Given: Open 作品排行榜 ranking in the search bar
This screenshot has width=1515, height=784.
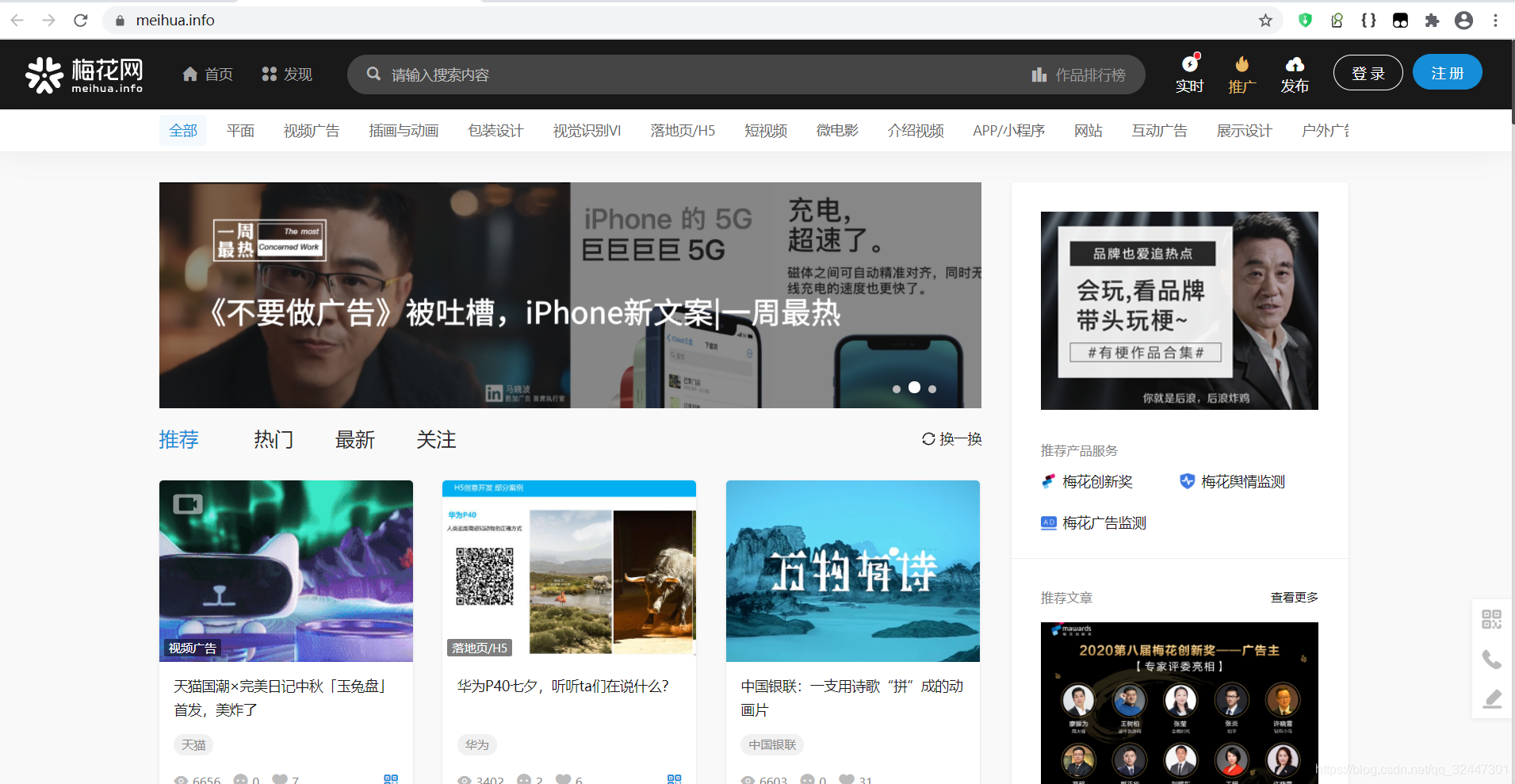Looking at the screenshot, I should (x=1078, y=75).
